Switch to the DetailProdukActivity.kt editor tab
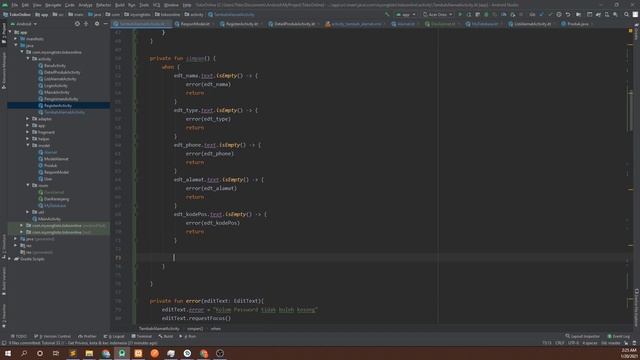This screenshot has height=360, width=640. pyautogui.click(x=294, y=24)
